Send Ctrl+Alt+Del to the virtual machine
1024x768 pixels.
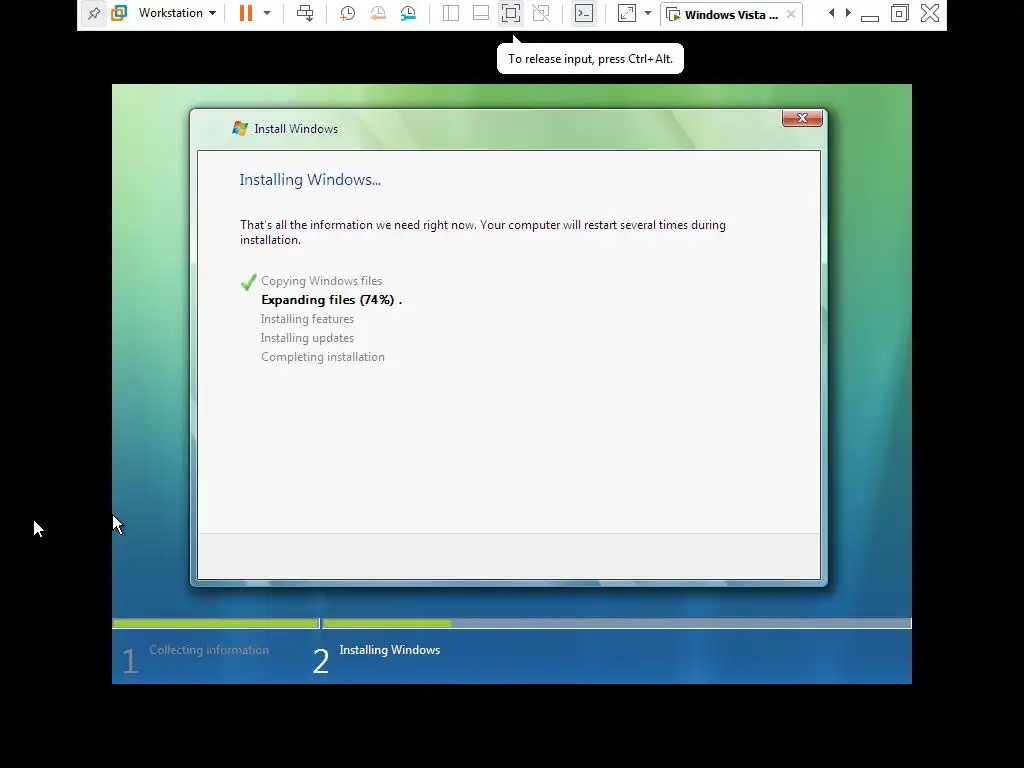(x=305, y=13)
